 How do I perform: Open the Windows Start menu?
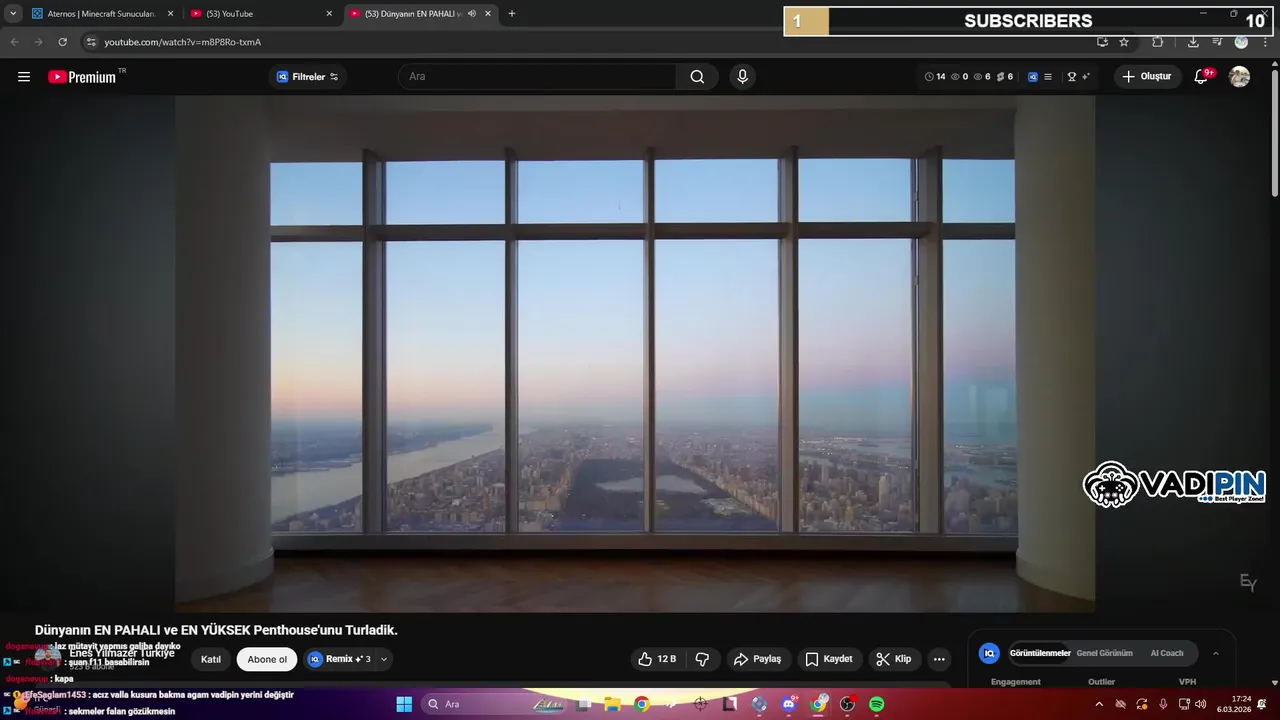[x=404, y=704]
